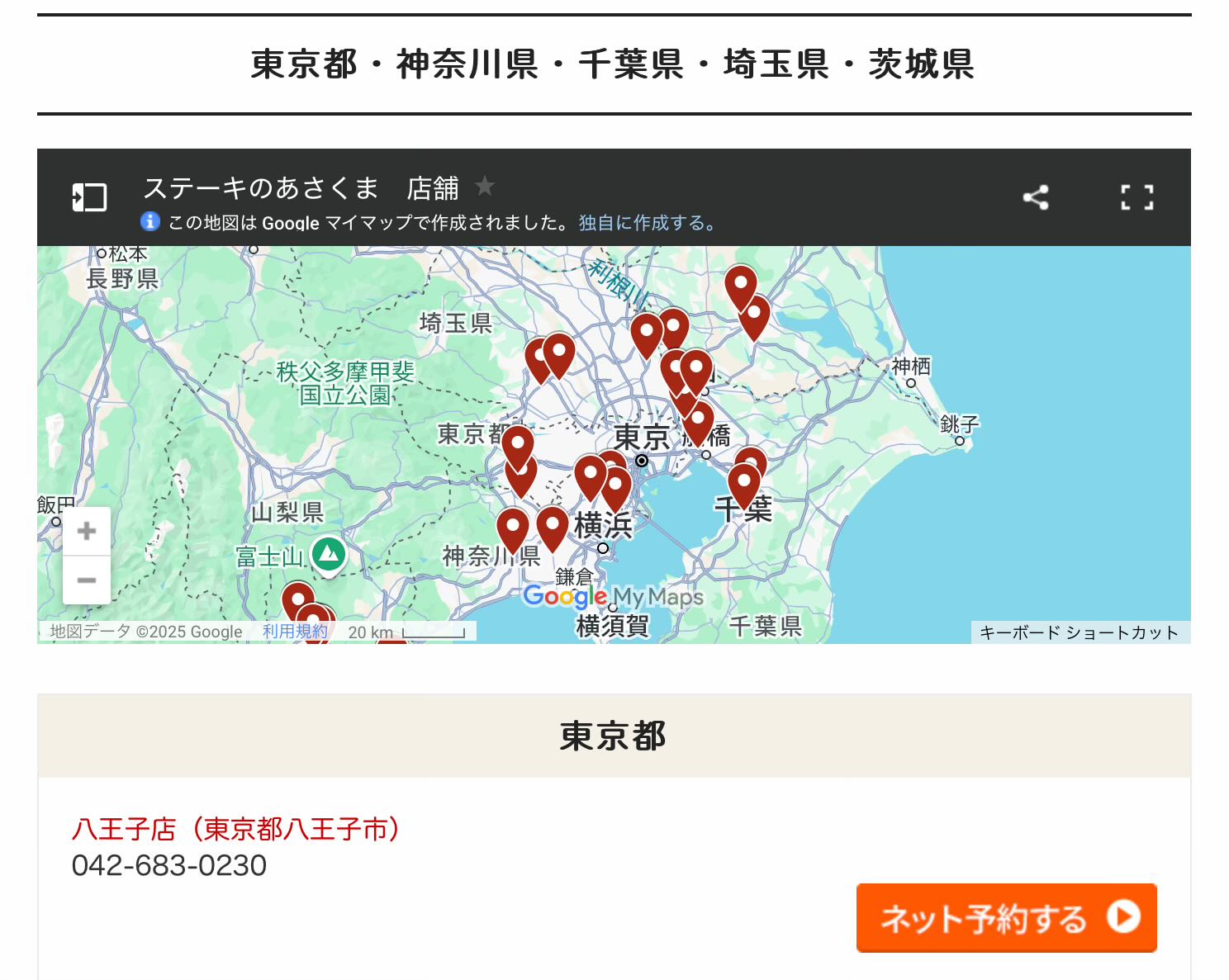Star the ステーキのあさくま map
Image resolution: width=1229 pixels, height=980 pixels.
tap(485, 187)
